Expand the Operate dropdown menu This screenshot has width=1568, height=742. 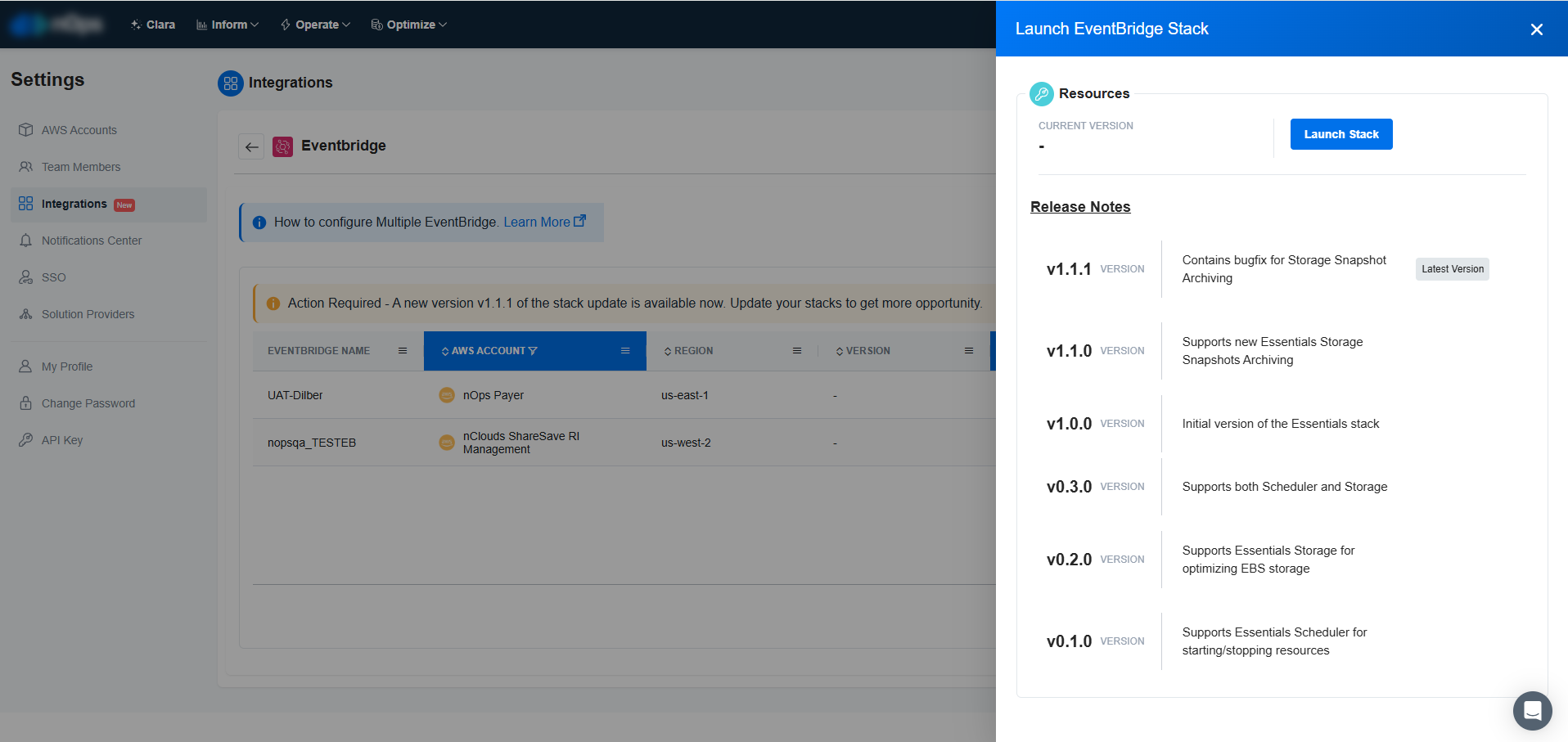pyautogui.click(x=316, y=25)
